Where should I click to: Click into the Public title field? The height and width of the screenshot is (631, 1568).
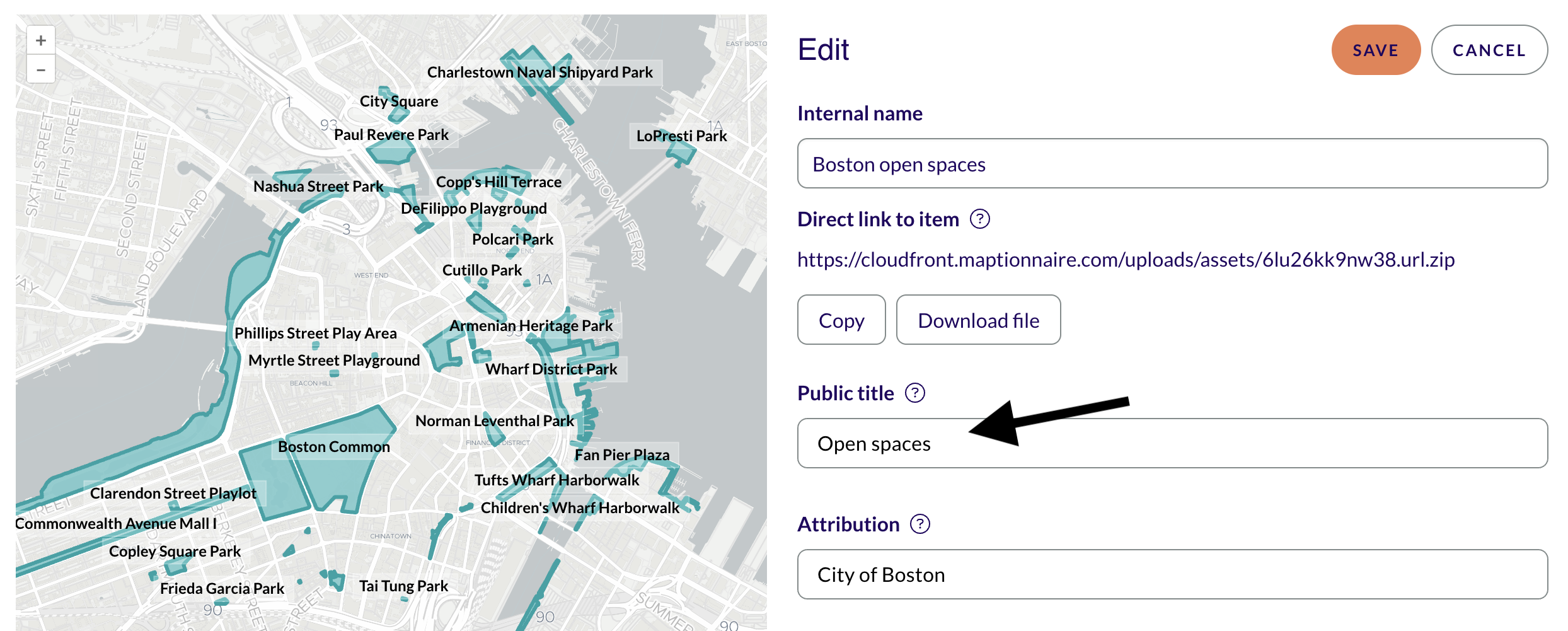click(1172, 444)
